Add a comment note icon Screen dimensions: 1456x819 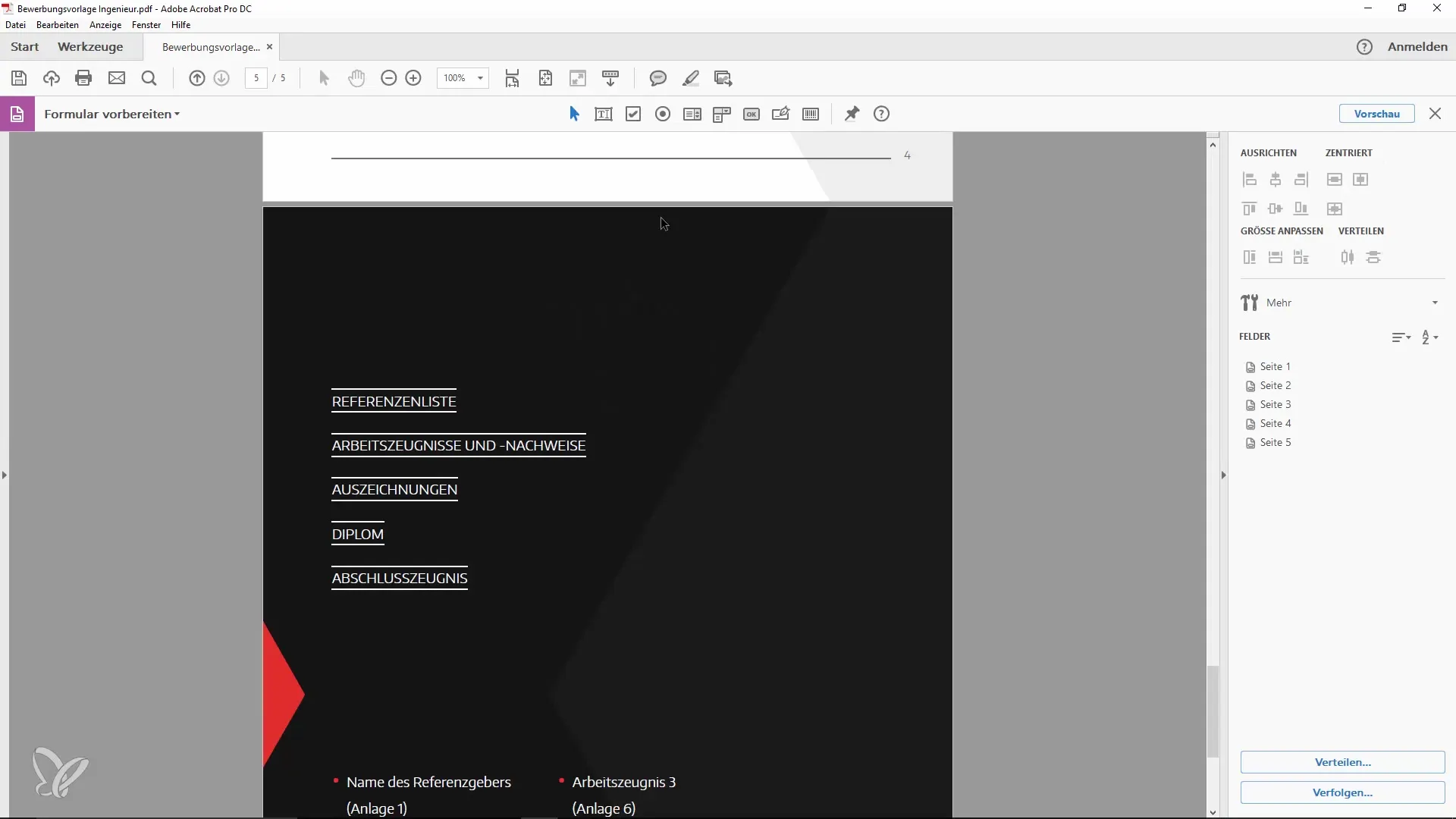(x=658, y=78)
